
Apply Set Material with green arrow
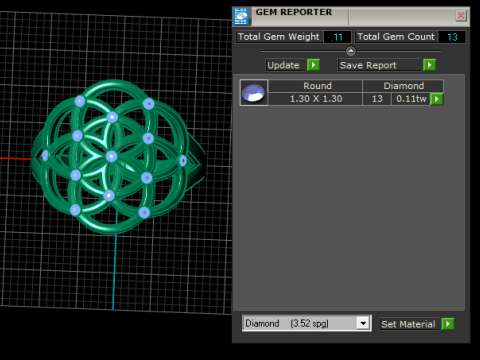coord(448,324)
